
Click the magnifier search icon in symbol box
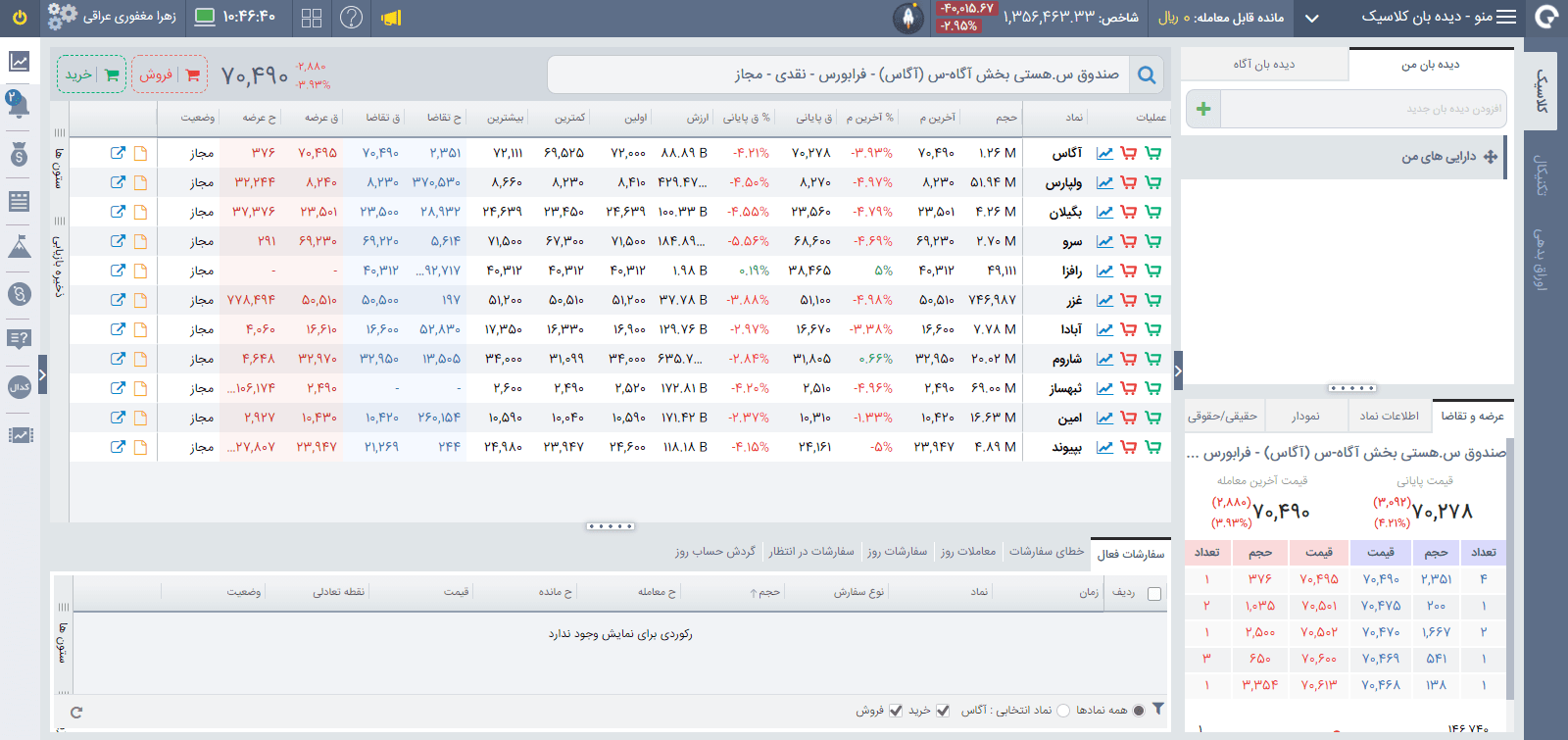1146,74
